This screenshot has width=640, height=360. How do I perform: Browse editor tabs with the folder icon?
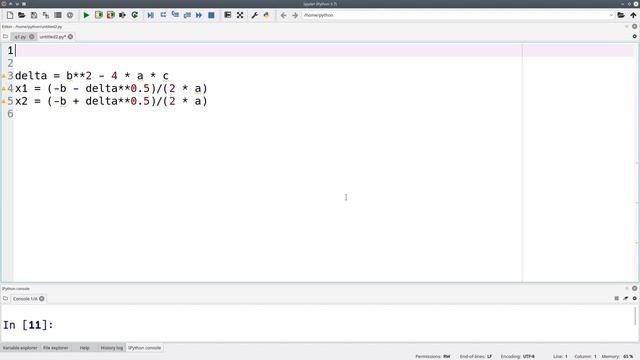[5, 36]
